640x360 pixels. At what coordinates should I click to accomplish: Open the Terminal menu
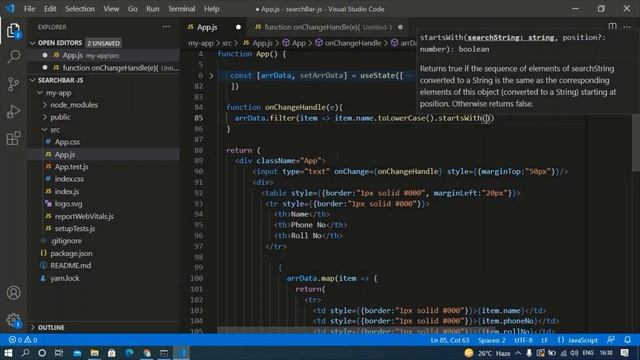tap(181, 9)
